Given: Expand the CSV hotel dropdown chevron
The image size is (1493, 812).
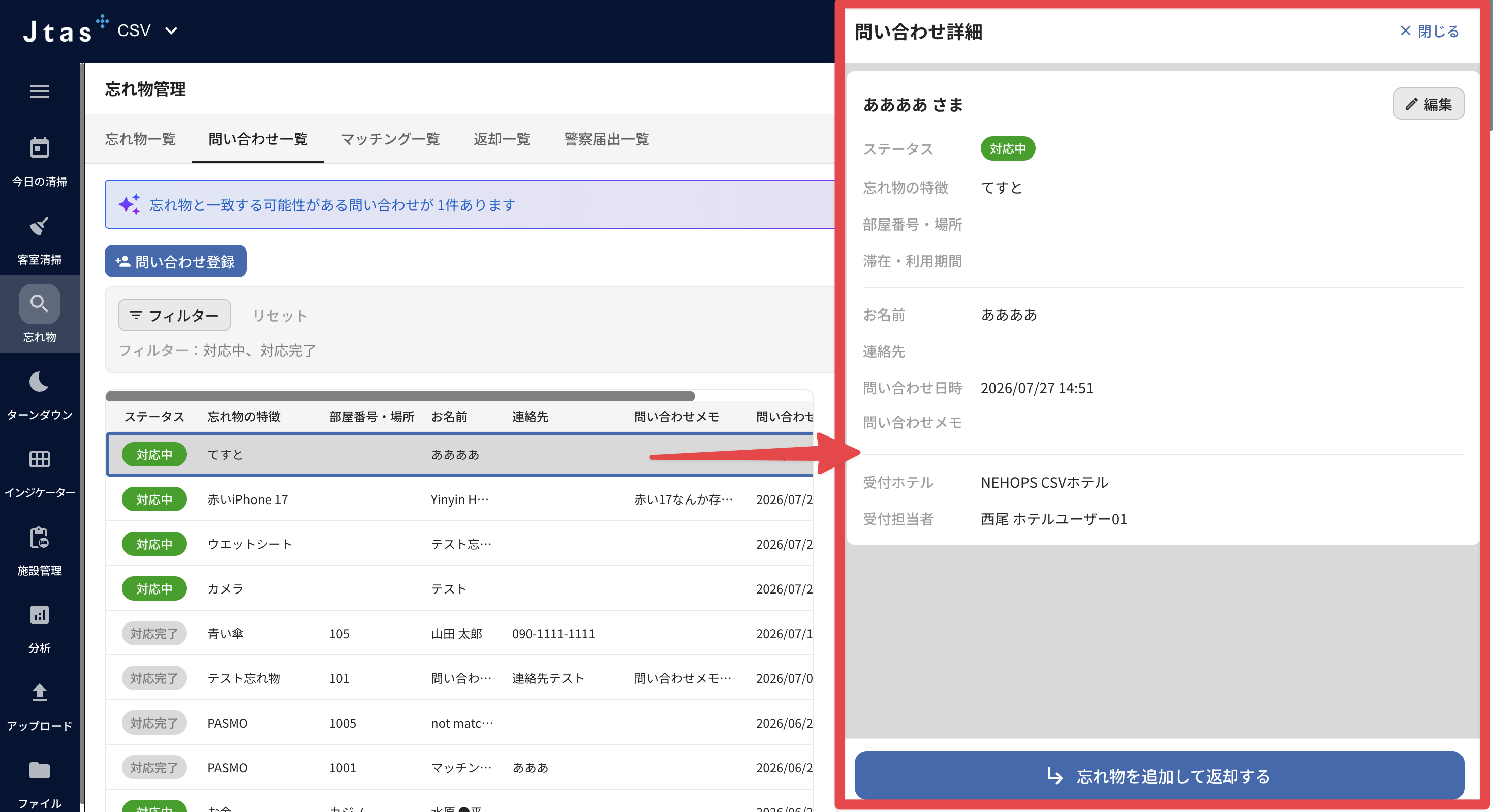Looking at the screenshot, I should tap(171, 30).
